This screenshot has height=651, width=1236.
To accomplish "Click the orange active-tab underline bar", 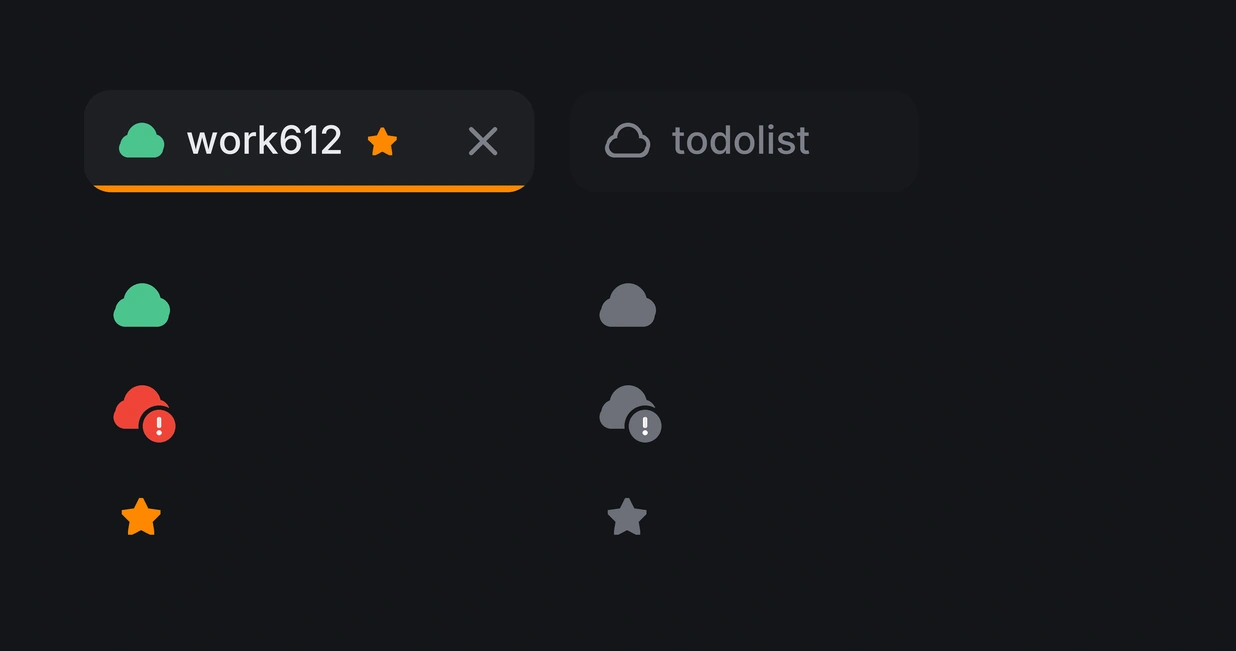I will 309,188.
